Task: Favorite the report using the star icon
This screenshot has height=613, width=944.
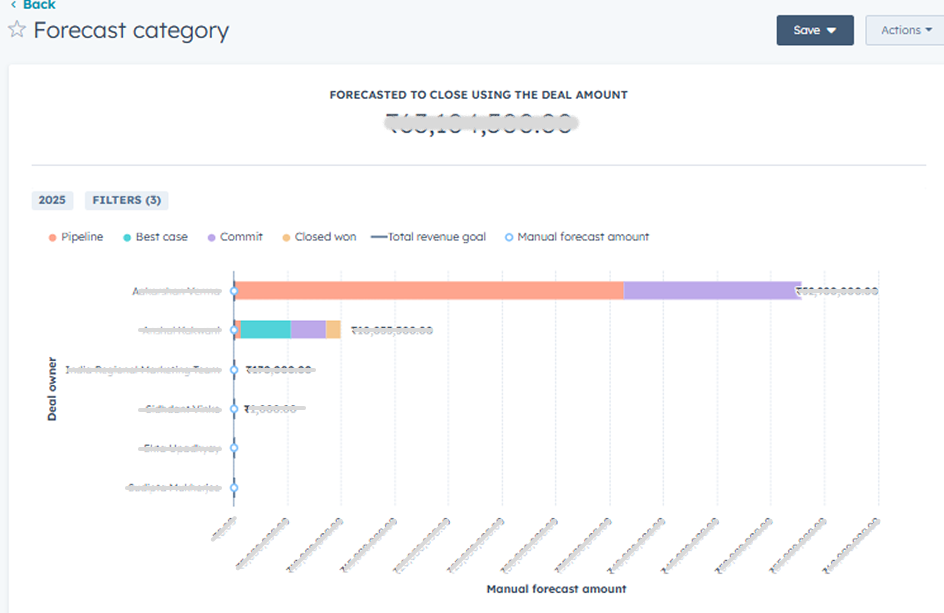Action: pos(17,30)
